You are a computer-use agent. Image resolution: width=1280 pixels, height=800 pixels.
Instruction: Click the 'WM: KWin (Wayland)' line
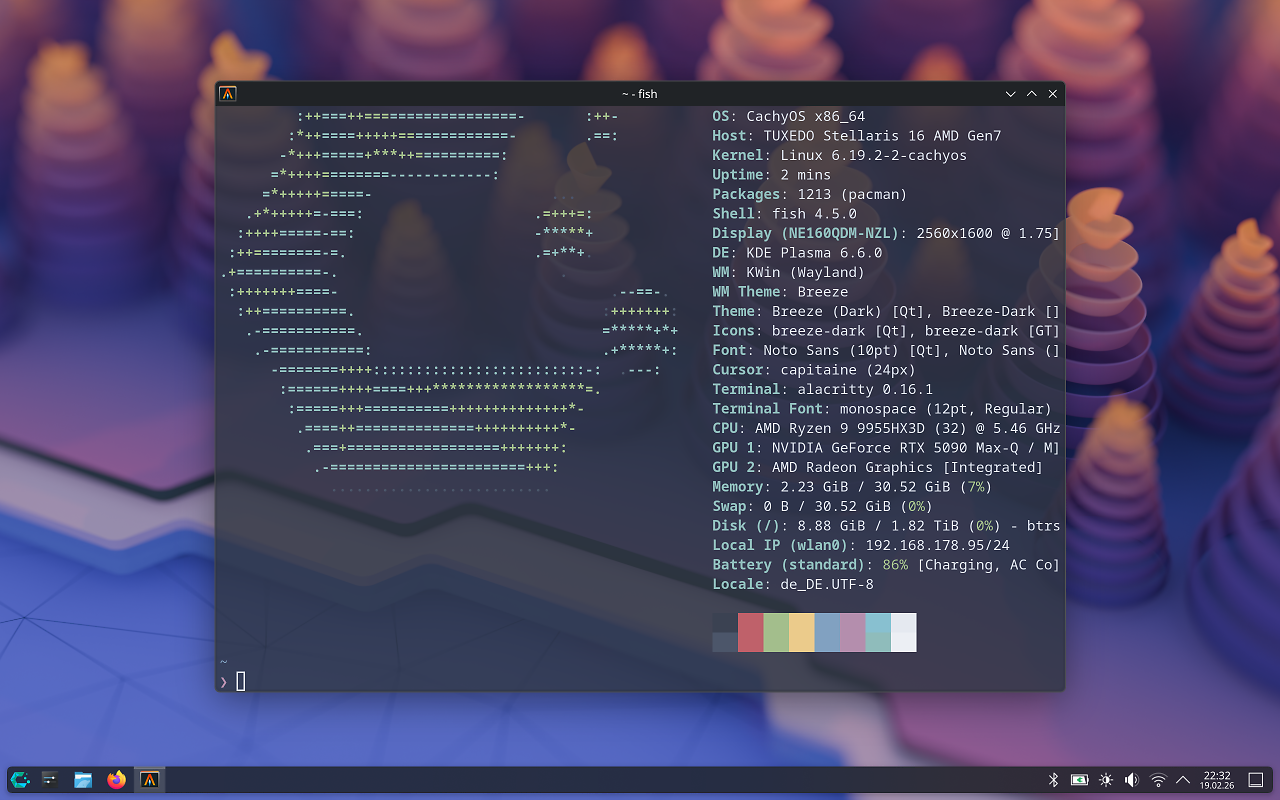pyautogui.click(x=788, y=272)
